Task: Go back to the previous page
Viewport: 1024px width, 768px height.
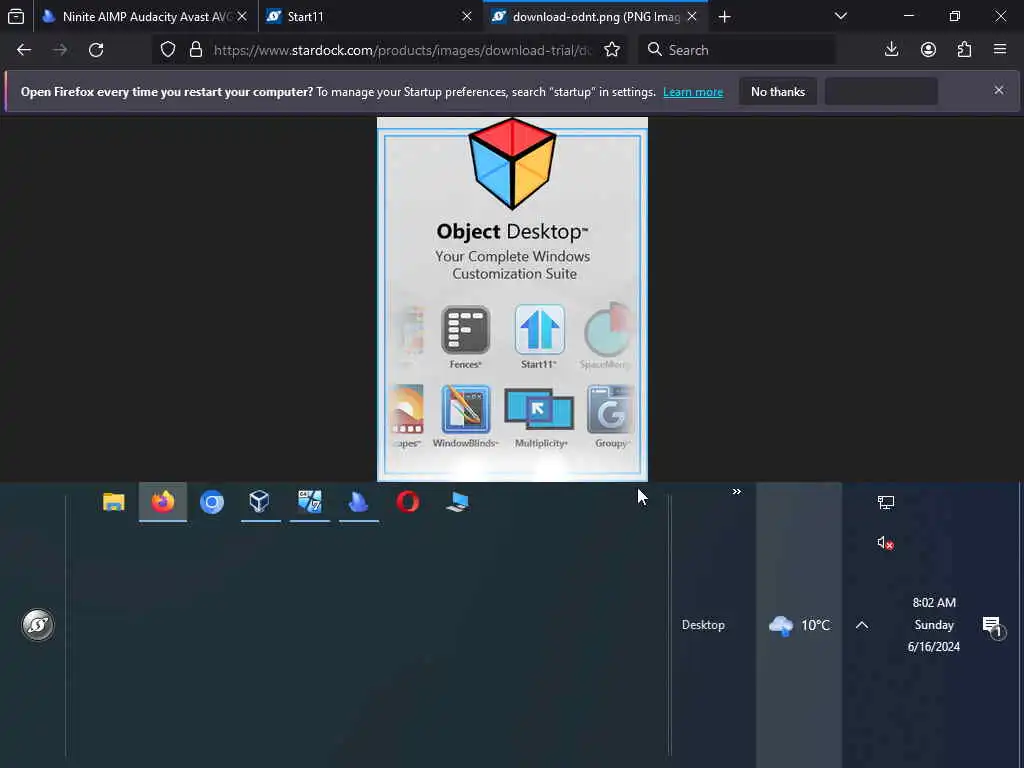Action: pyautogui.click(x=24, y=50)
